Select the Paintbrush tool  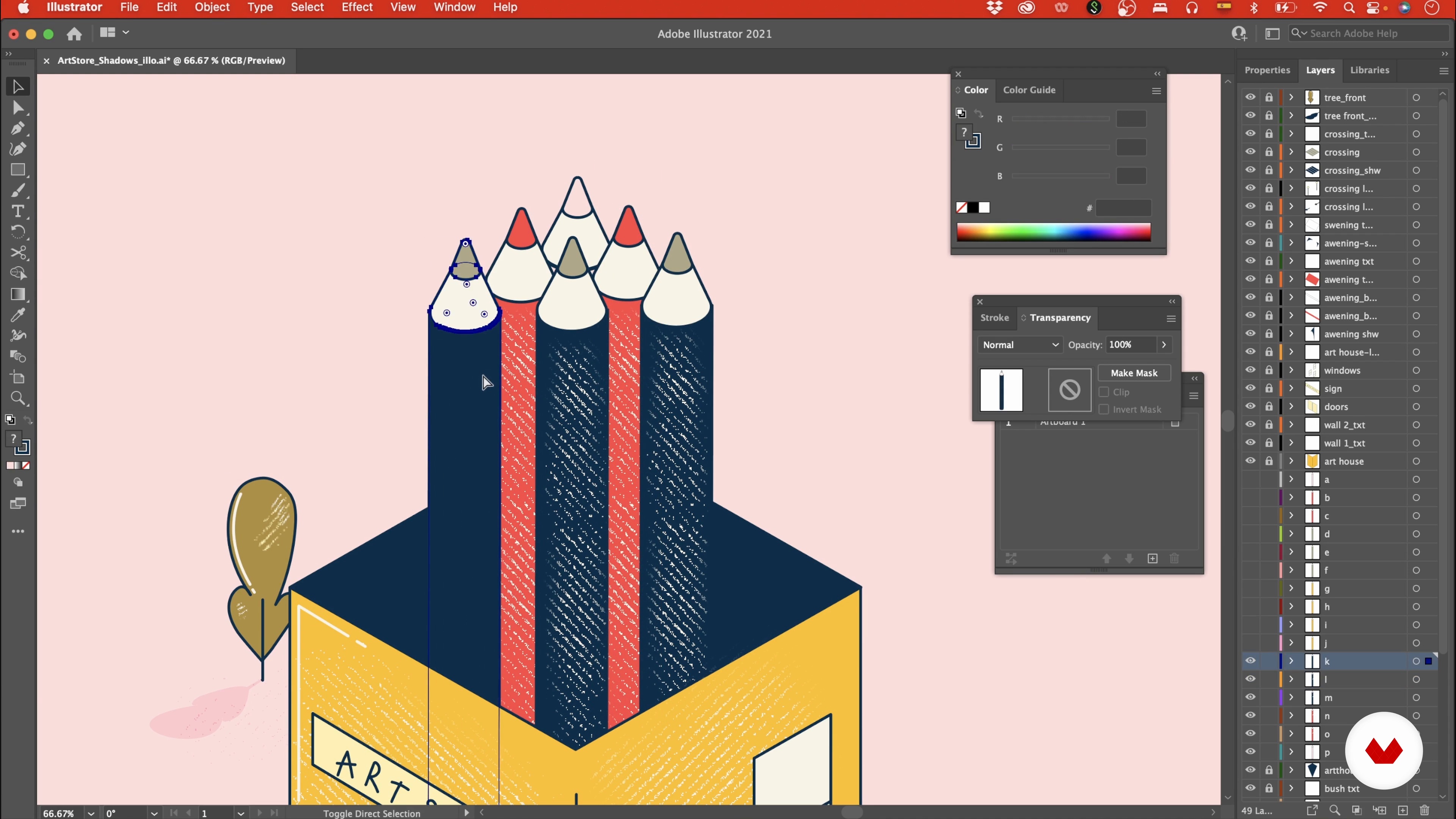17,191
